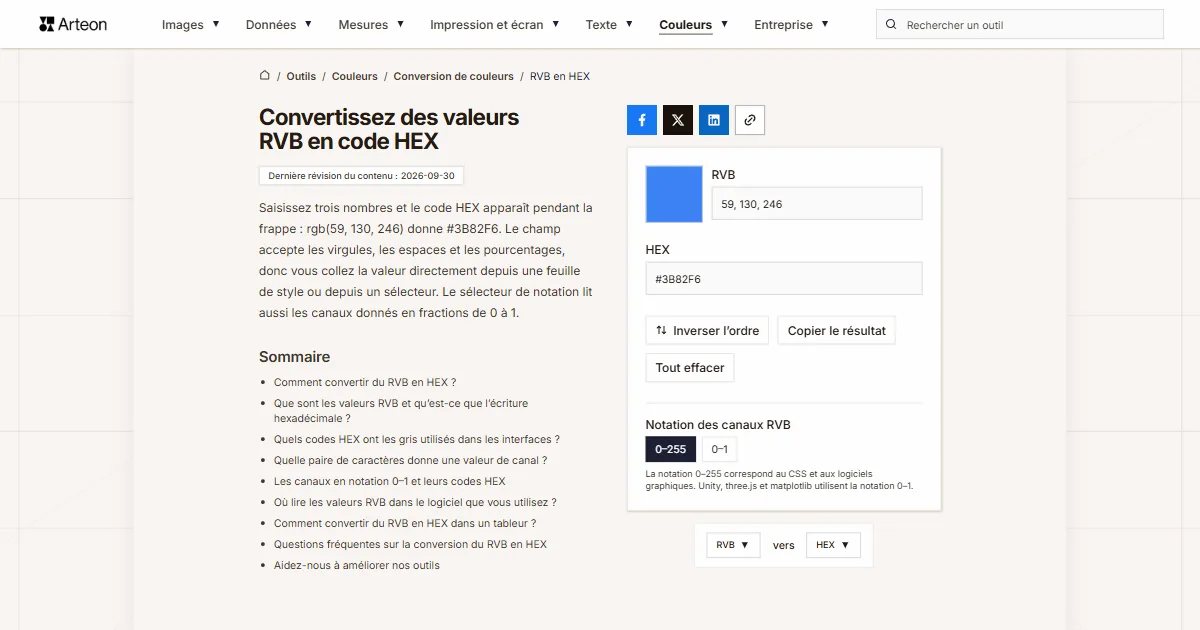Jump to Comment convertir du RVB en HEX
Image resolution: width=1200 pixels, height=630 pixels.
tap(365, 382)
